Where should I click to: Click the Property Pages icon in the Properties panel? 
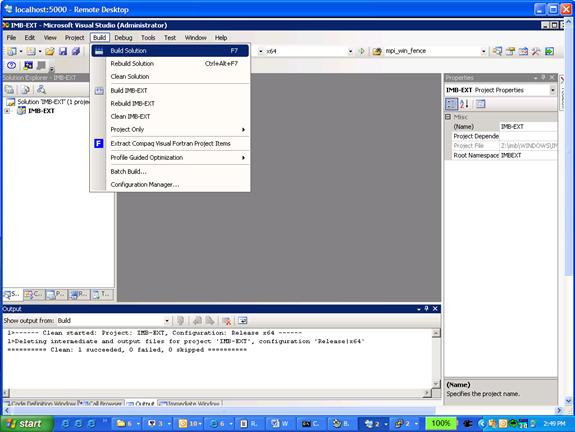point(480,104)
